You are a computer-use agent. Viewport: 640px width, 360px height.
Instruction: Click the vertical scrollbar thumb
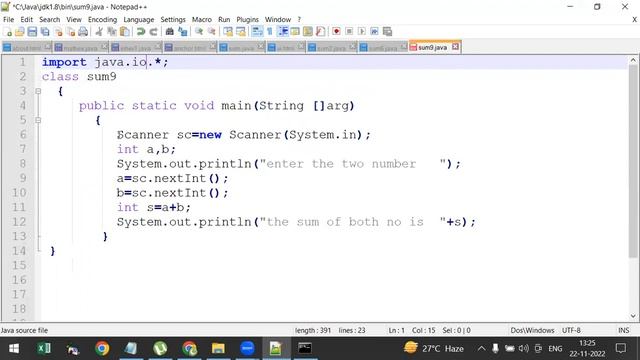[633, 161]
